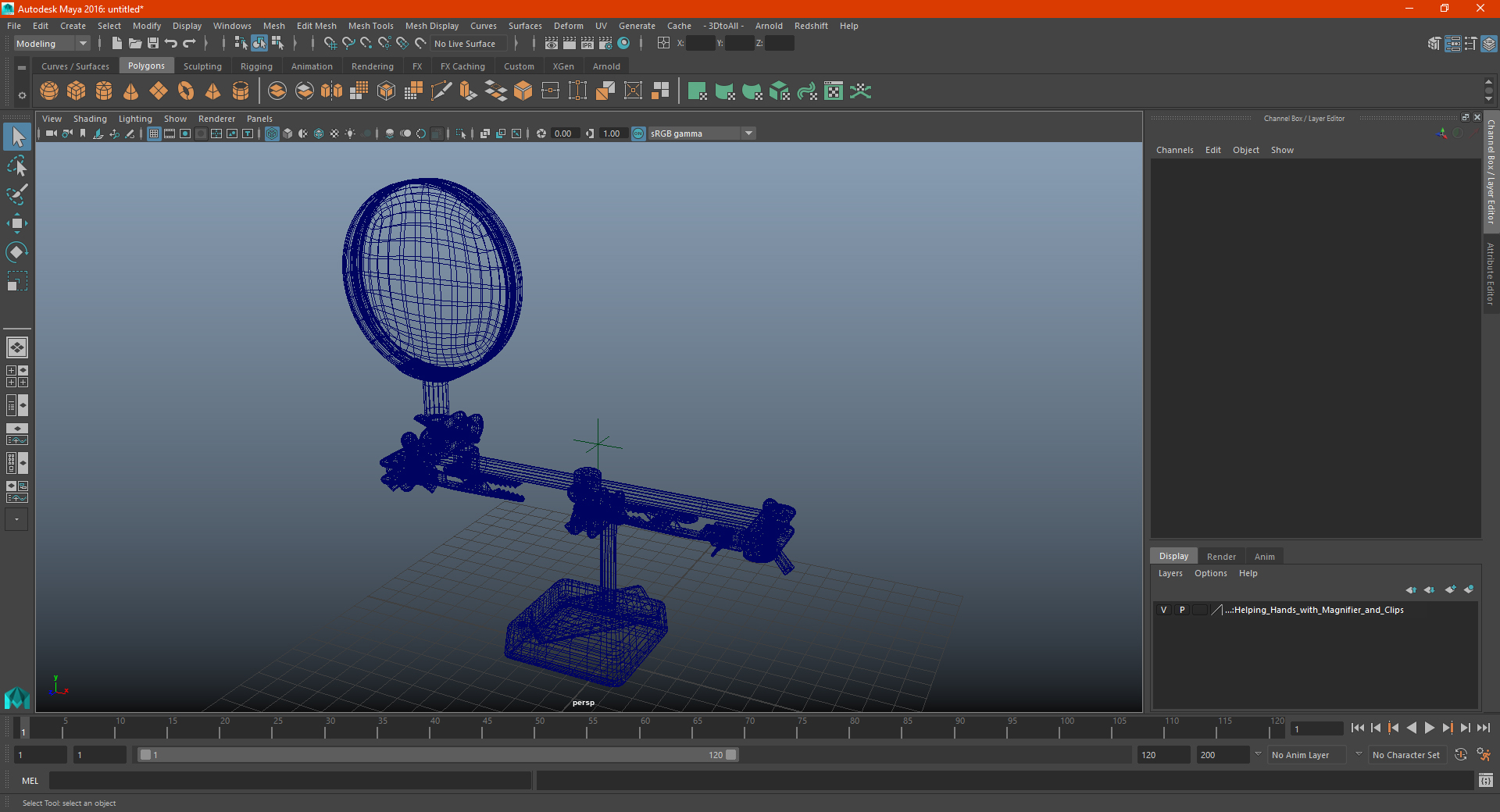Select the Helping_Hands_with_Magnifier_and_Clips layer
The image size is (1500, 812).
coord(1316,610)
